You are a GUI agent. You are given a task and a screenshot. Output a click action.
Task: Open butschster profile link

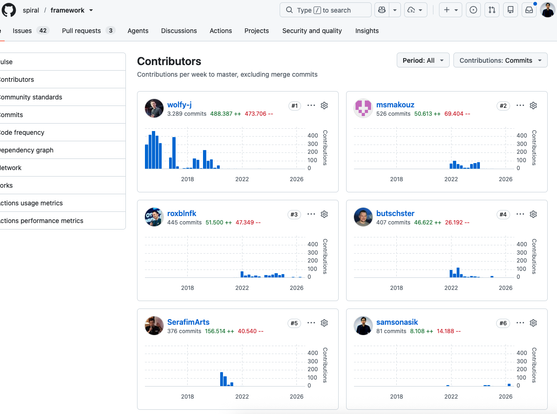click(x=395, y=213)
